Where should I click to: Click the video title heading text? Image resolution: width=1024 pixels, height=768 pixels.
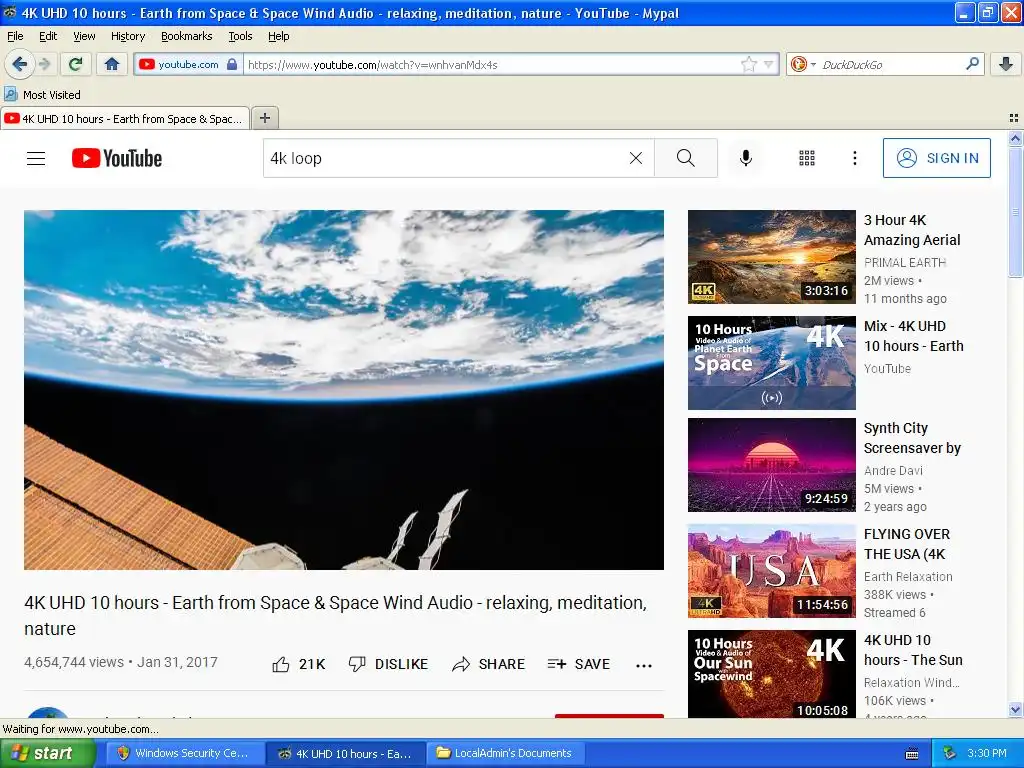point(336,615)
